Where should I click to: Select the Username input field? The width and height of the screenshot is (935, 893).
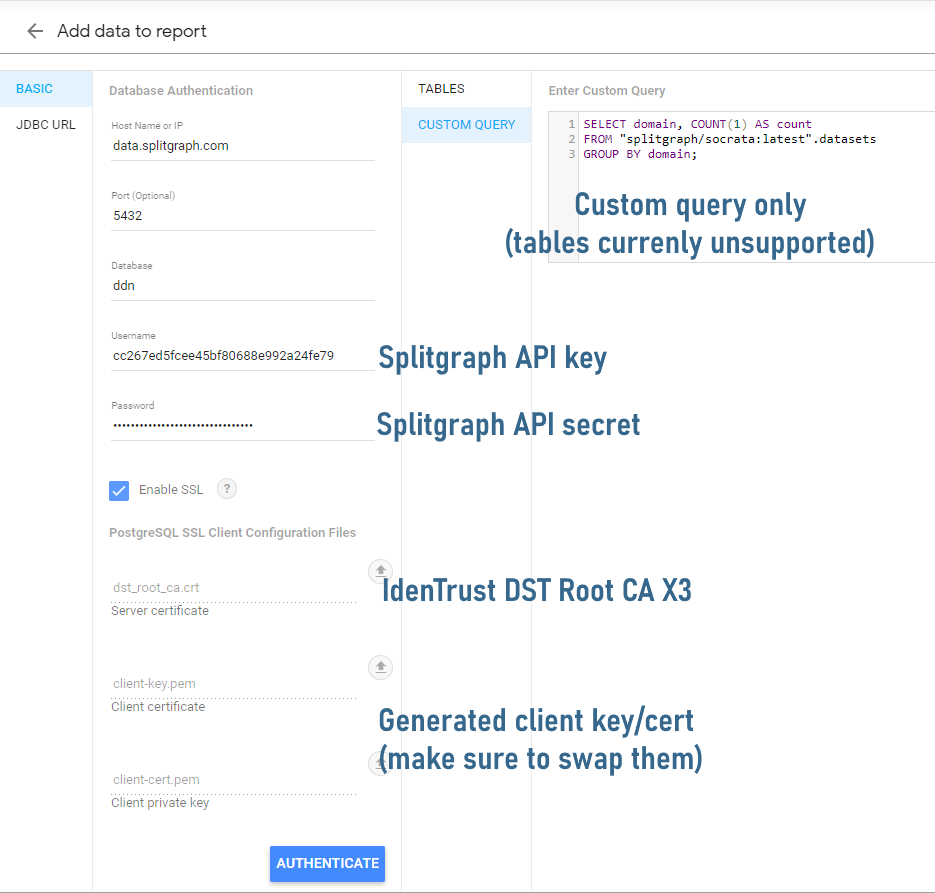243,356
